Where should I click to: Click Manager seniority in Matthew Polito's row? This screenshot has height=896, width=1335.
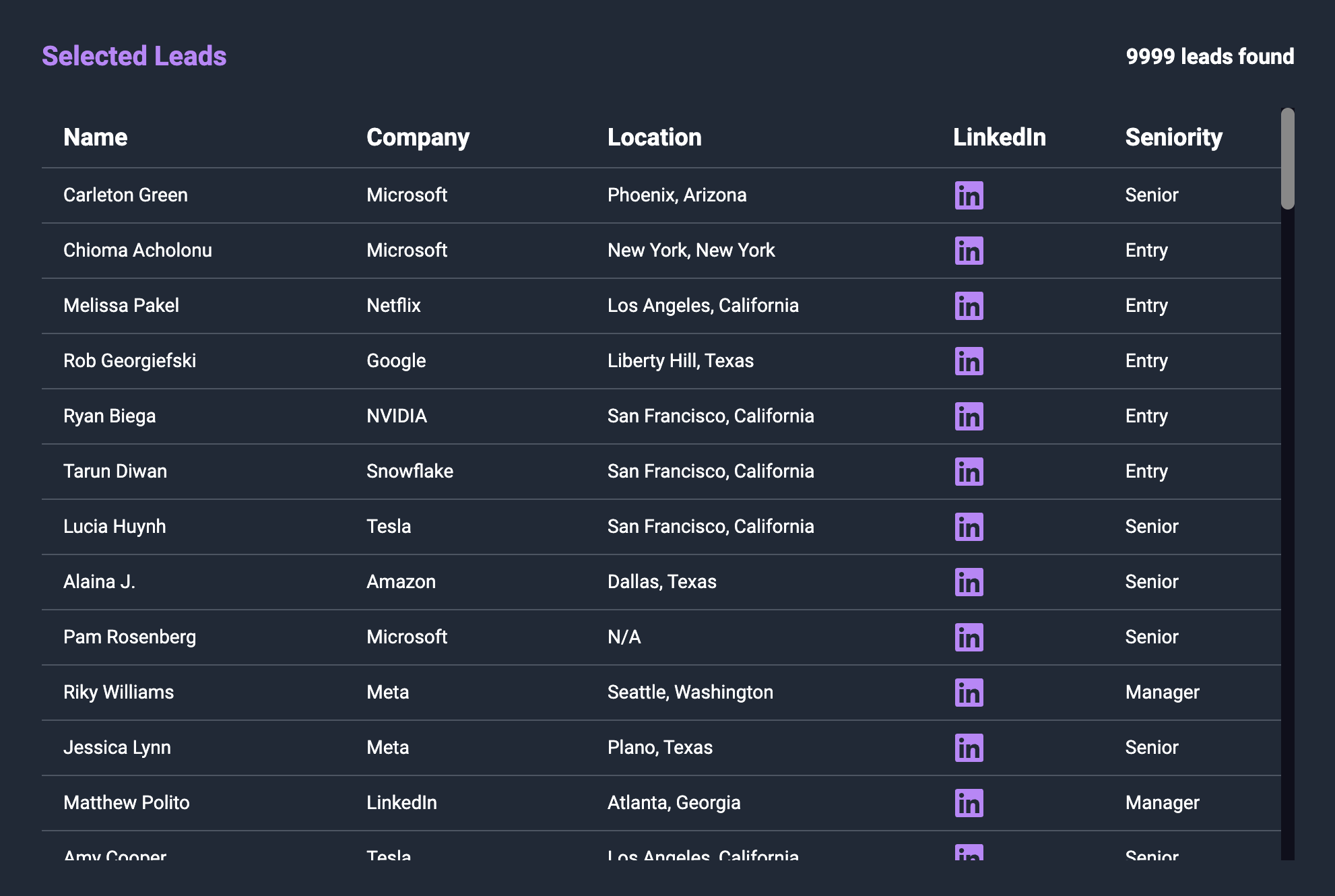tap(1162, 803)
